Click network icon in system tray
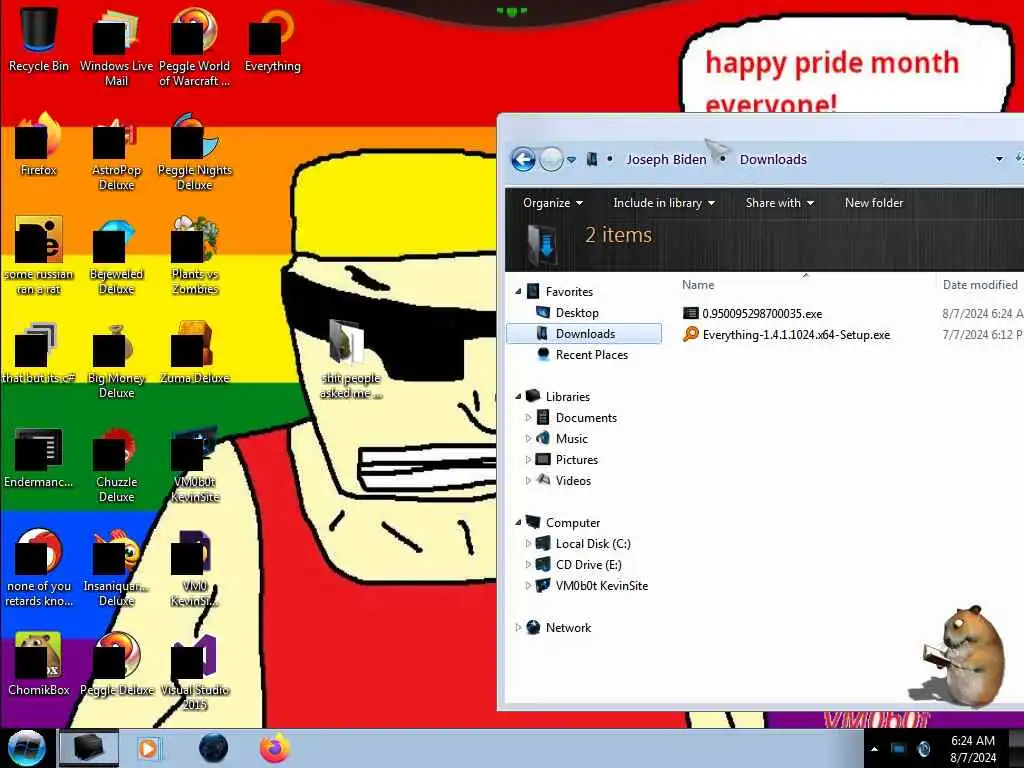Image resolution: width=1024 pixels, height=768 pixels. 898,749
